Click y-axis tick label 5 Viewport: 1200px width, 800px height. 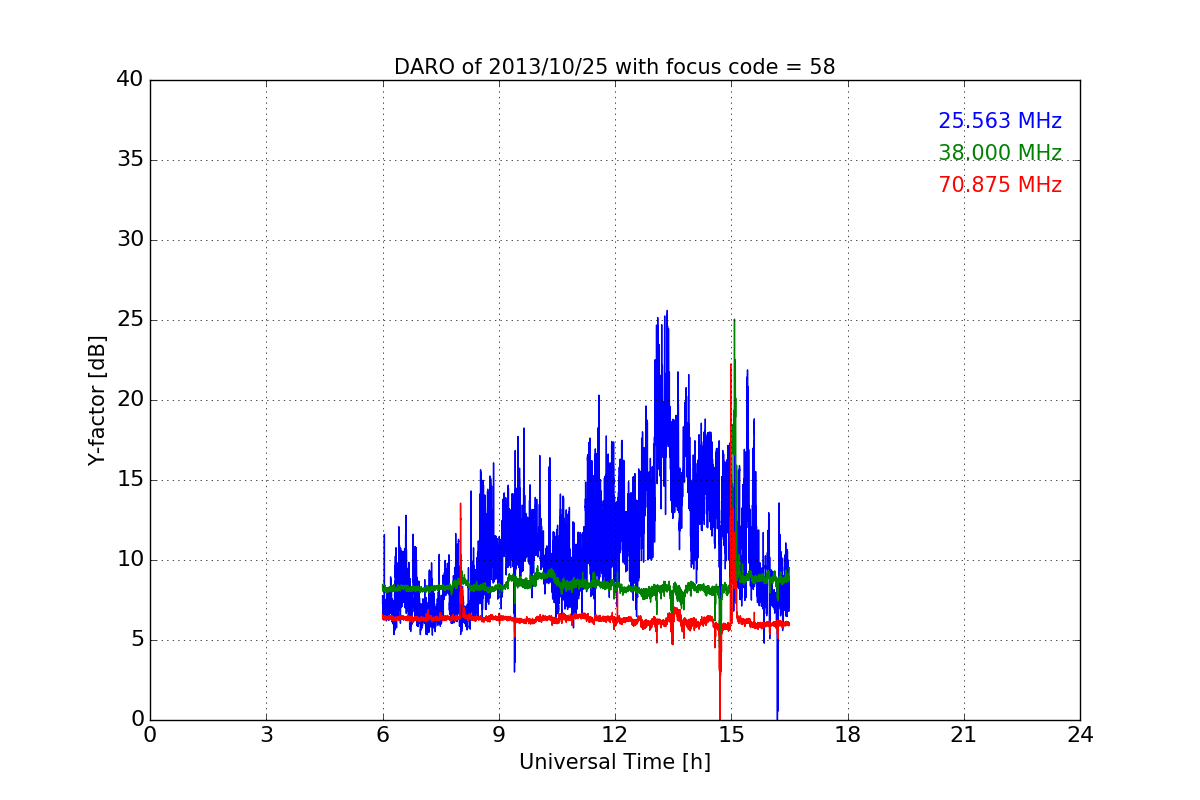136,640
